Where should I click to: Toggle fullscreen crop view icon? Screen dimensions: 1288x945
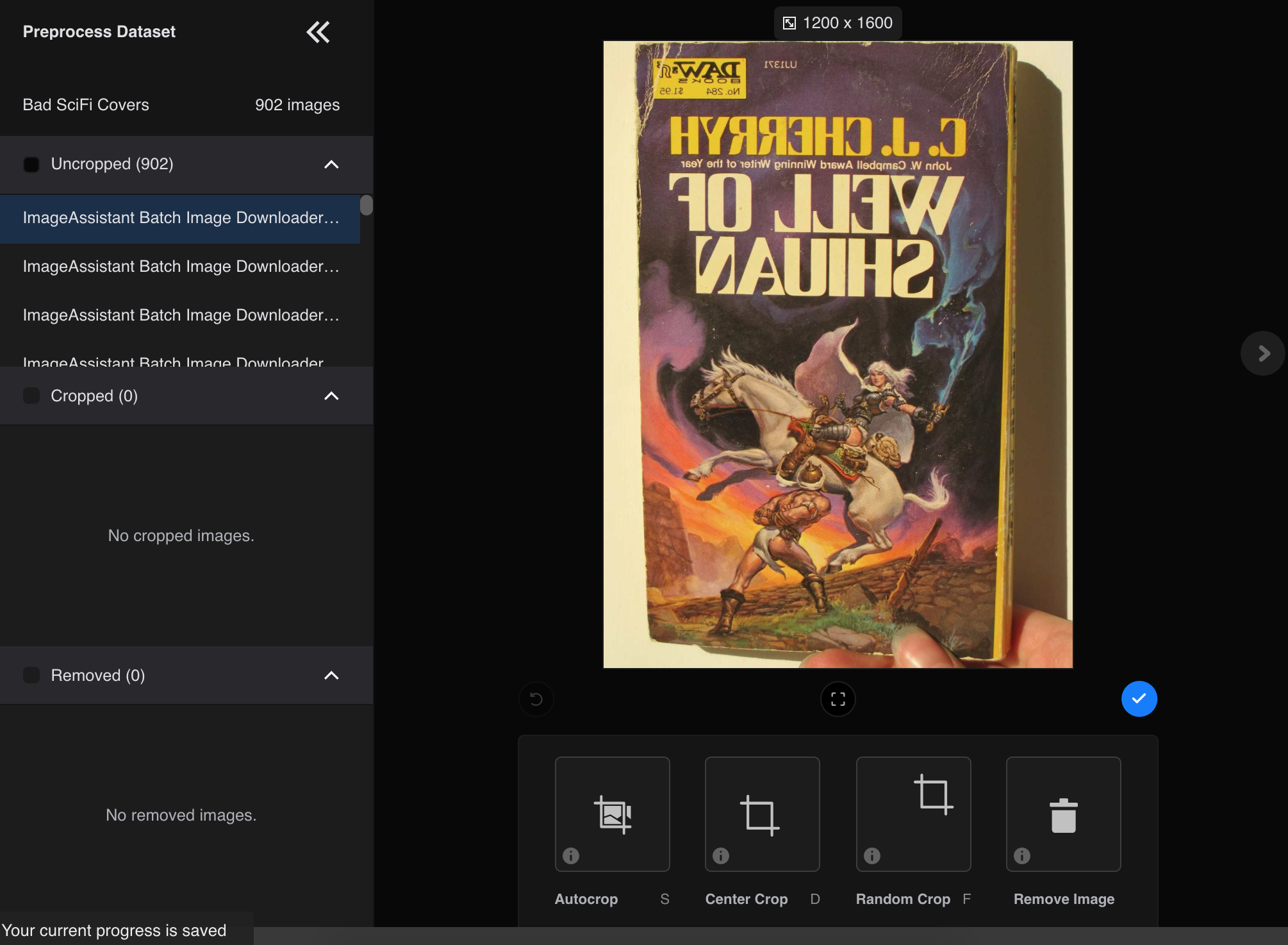tap(838, 699)
